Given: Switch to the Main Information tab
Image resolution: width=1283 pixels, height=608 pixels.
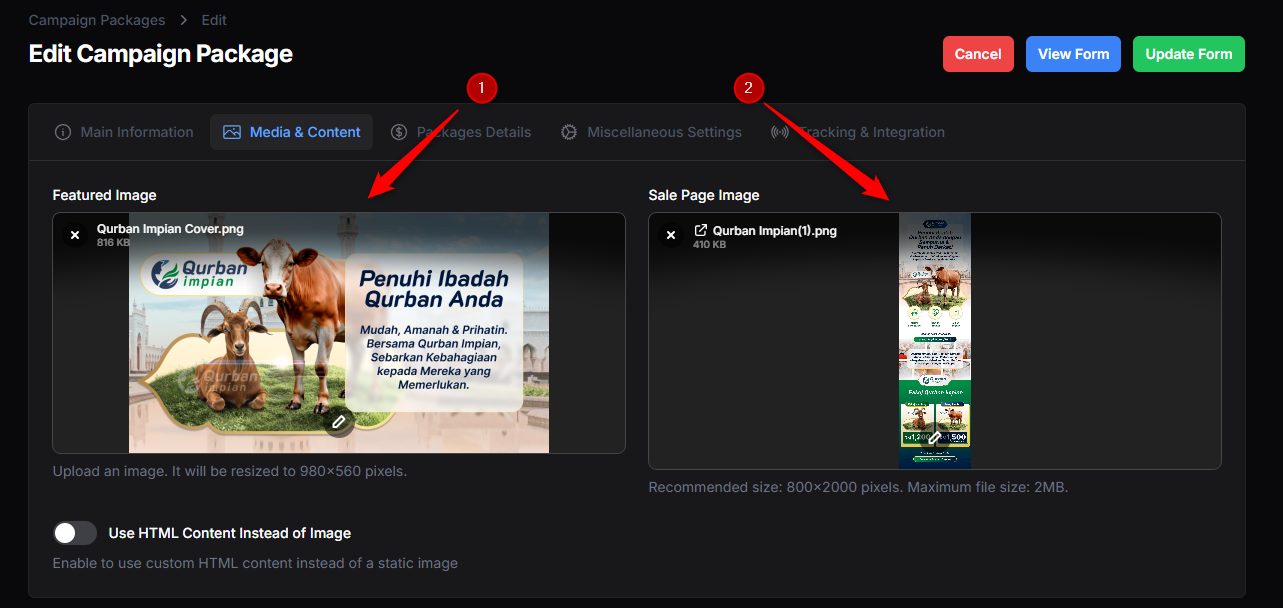Looking at the screenshot, I should [124, 132].
